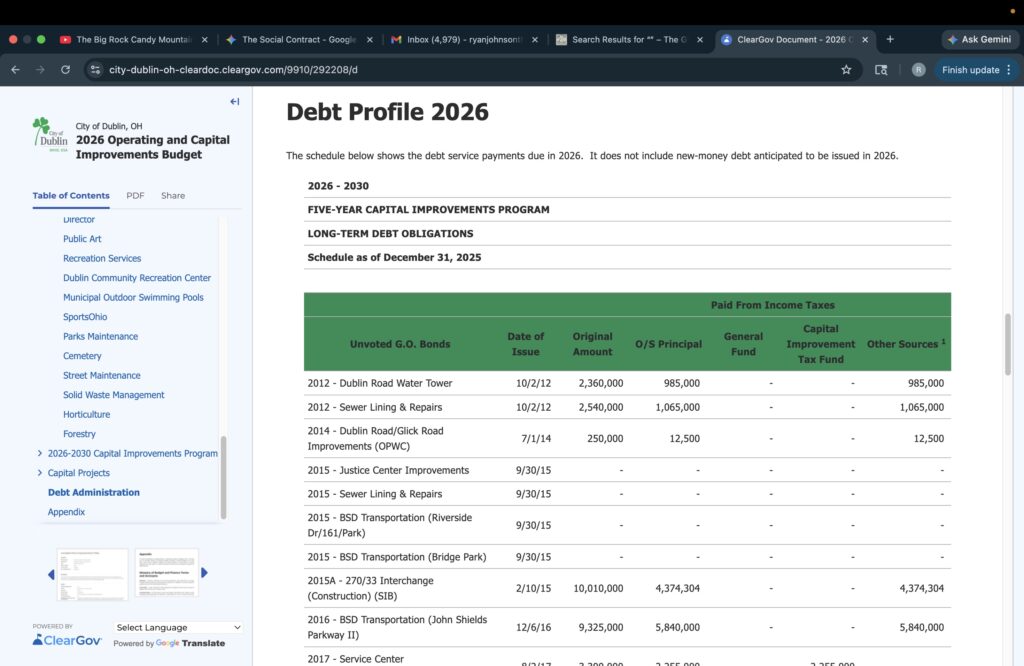Image resolution: width=1024 pixels, height=666 pixels.
Task: Open the Debt Administration link
Action: coord(94,492)
